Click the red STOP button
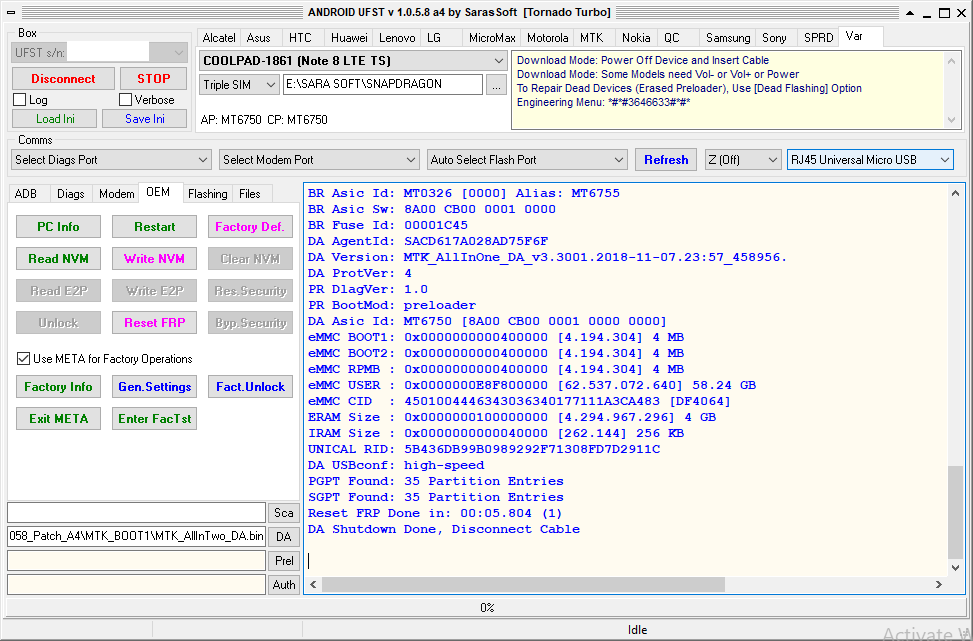 tap(153, 79)
